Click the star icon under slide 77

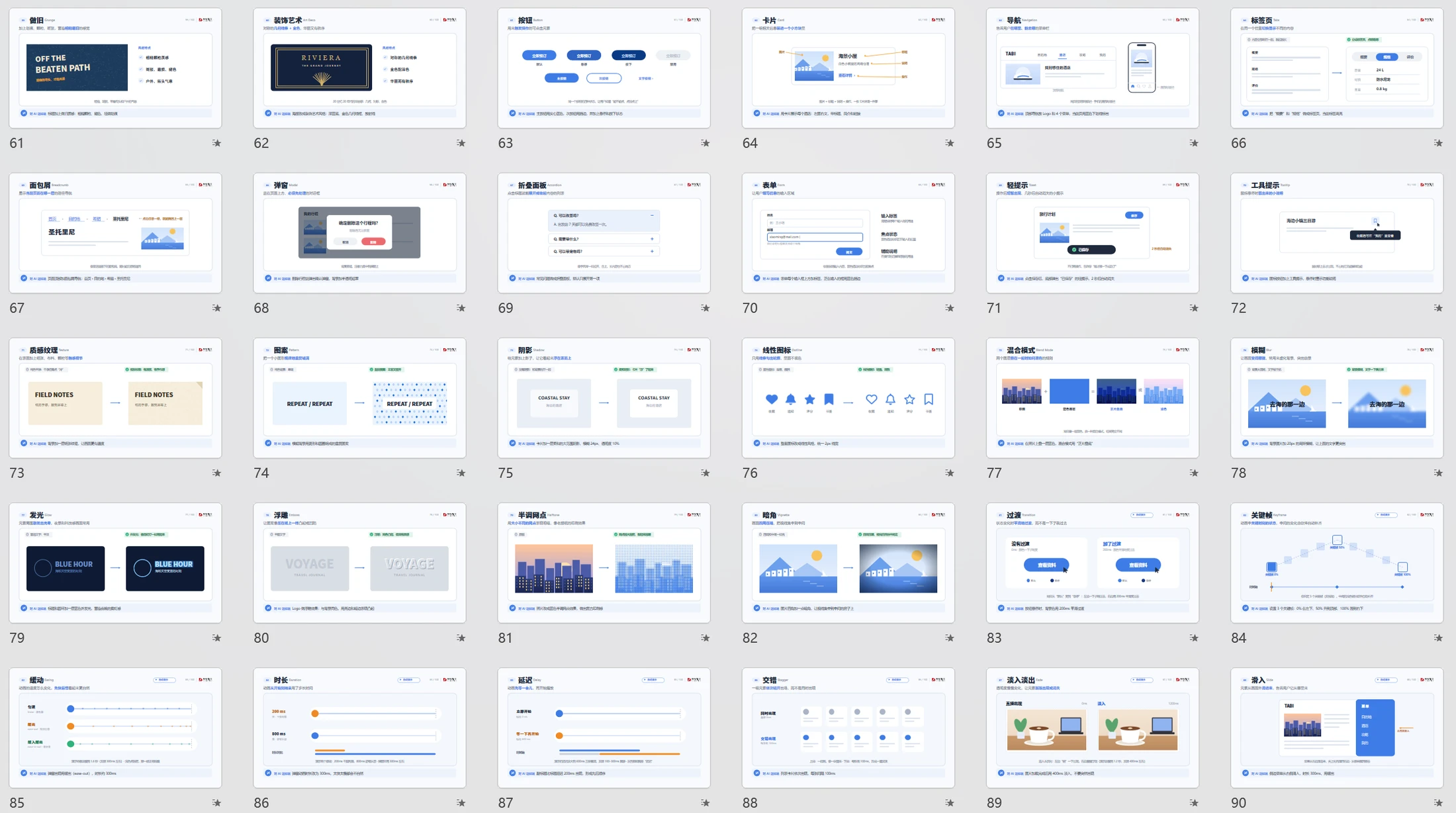click(1194, 473)
